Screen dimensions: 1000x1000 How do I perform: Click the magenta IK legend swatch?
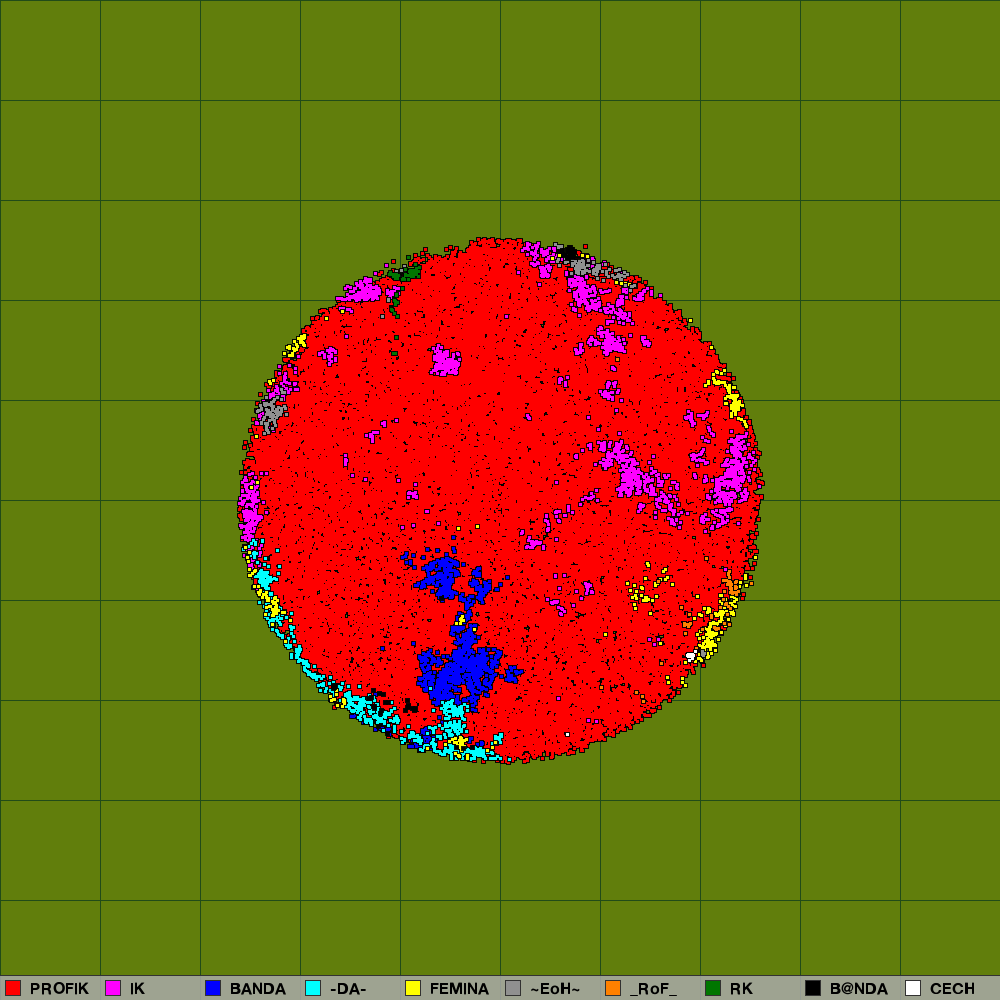(x=113, y=988)
